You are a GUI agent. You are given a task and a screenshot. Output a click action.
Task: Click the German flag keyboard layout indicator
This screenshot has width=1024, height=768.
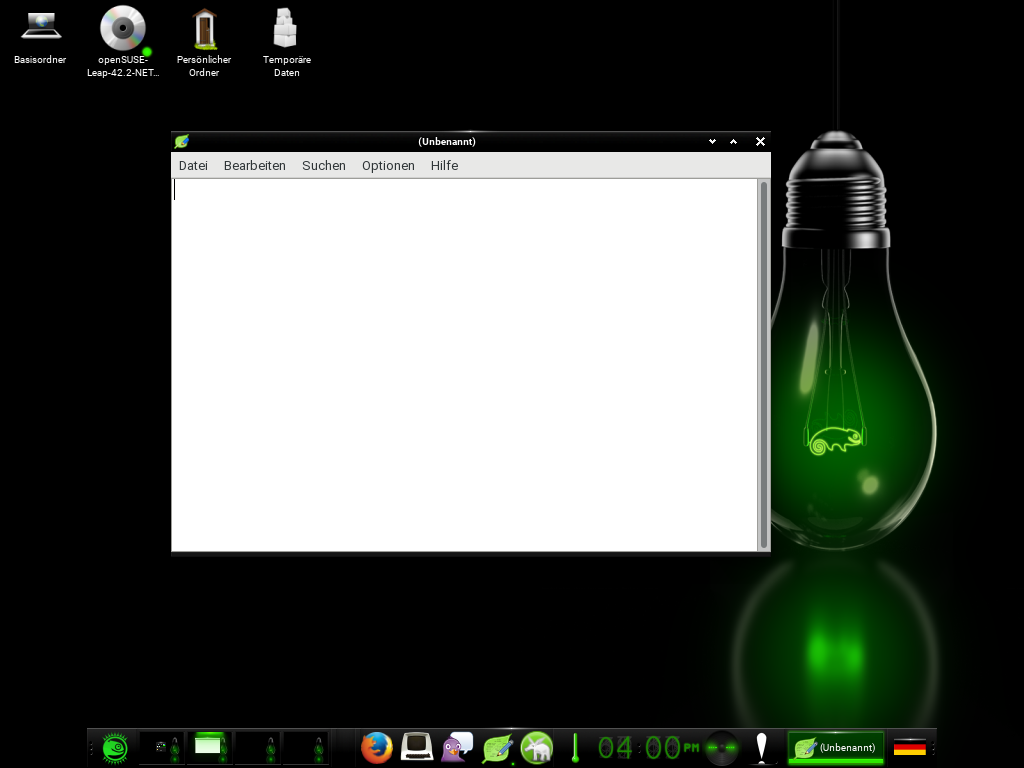coord(909,747)
